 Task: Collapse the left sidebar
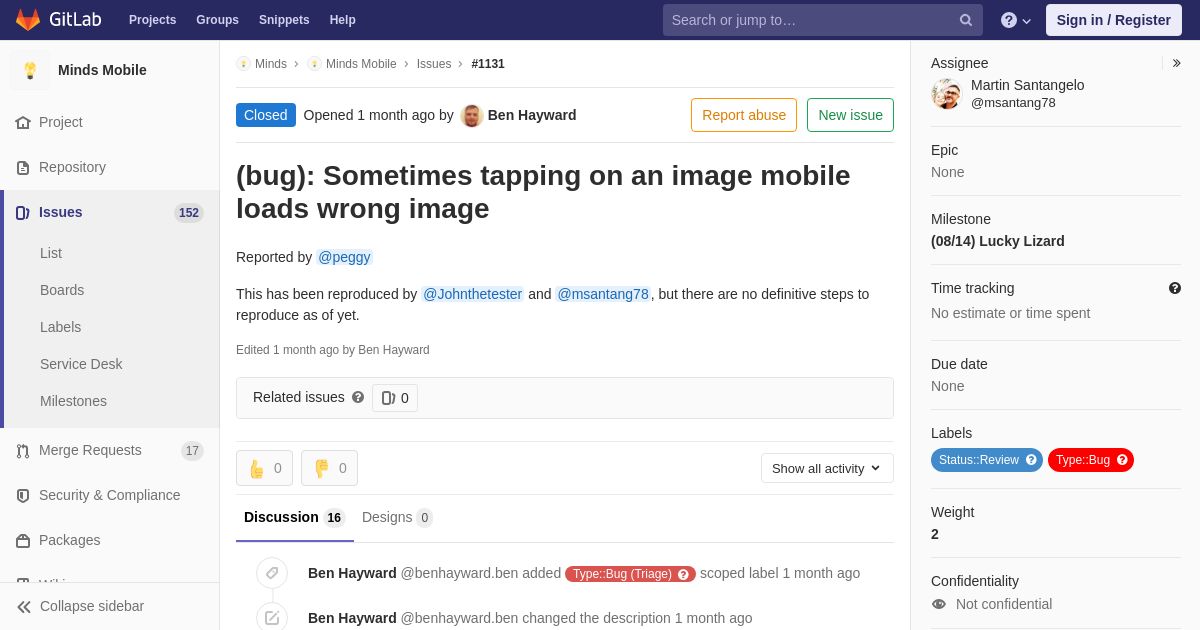point(80,606)
